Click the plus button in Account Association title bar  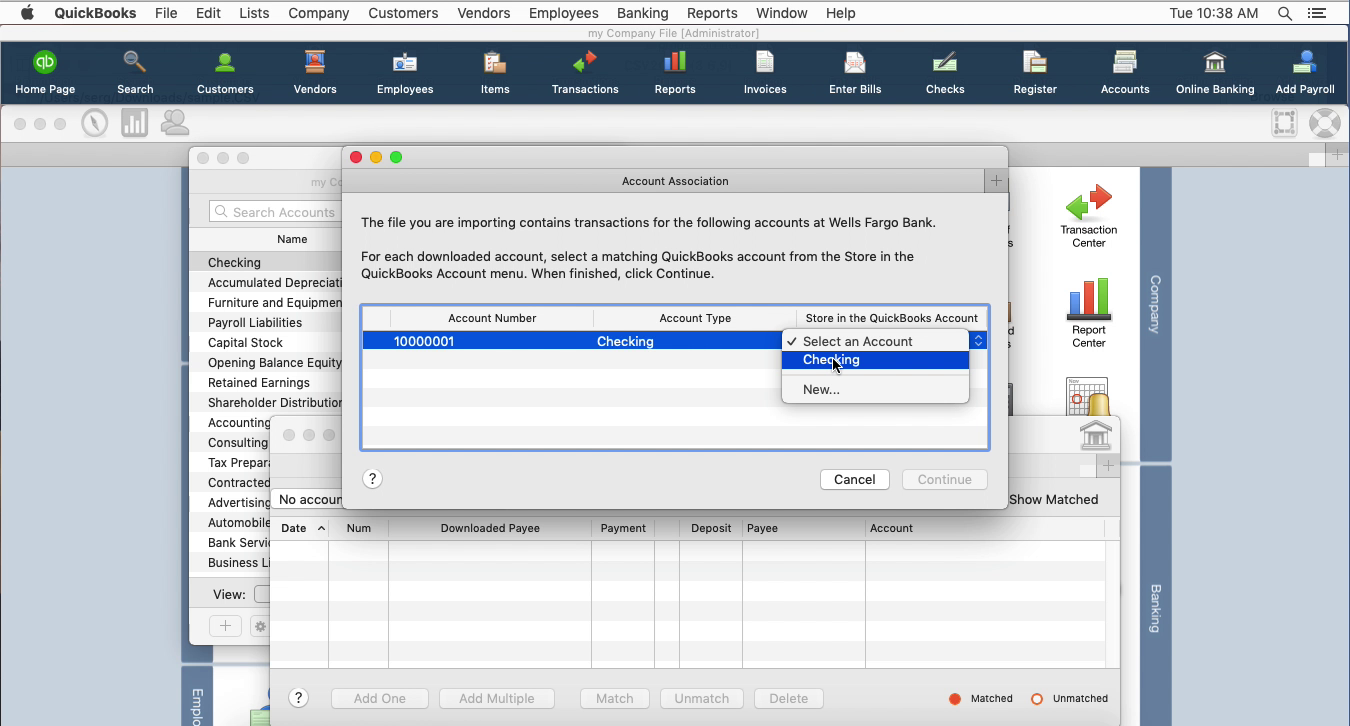(x=996, y=181)
